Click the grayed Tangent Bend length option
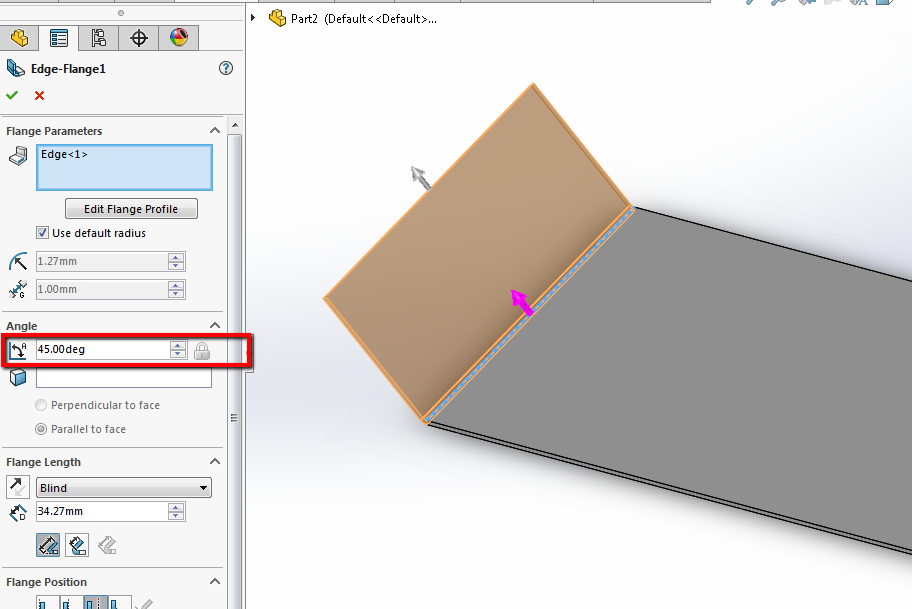Image resolution: width=912 pixels, height=609 pixels. click(x=107, y=545)
